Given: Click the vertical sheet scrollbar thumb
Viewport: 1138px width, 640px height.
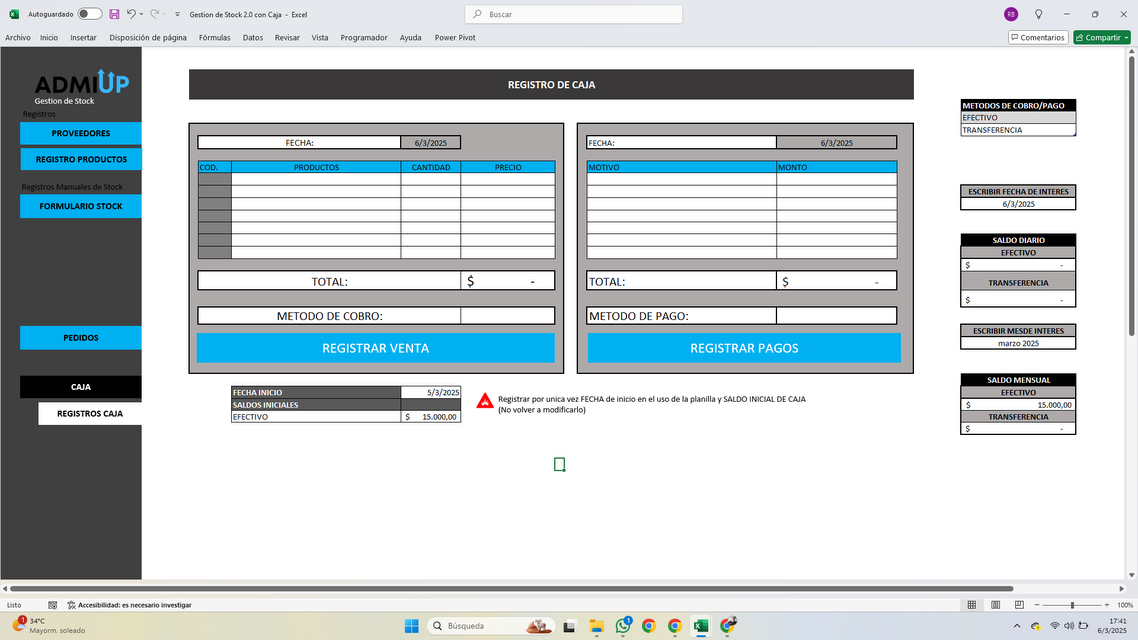Looking at the screenshot, I should [1131, 196].
